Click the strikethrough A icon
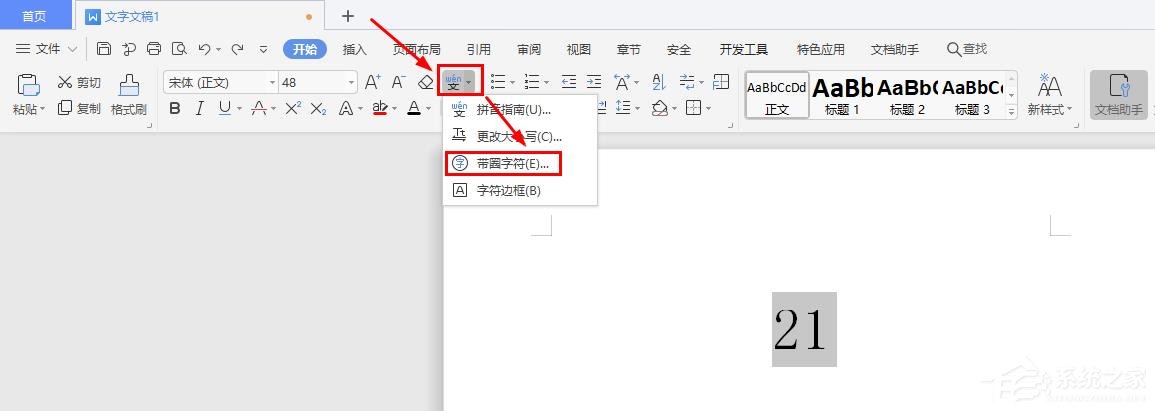The width and height of the screenshot is (1155, 411). tap(259, 108)
